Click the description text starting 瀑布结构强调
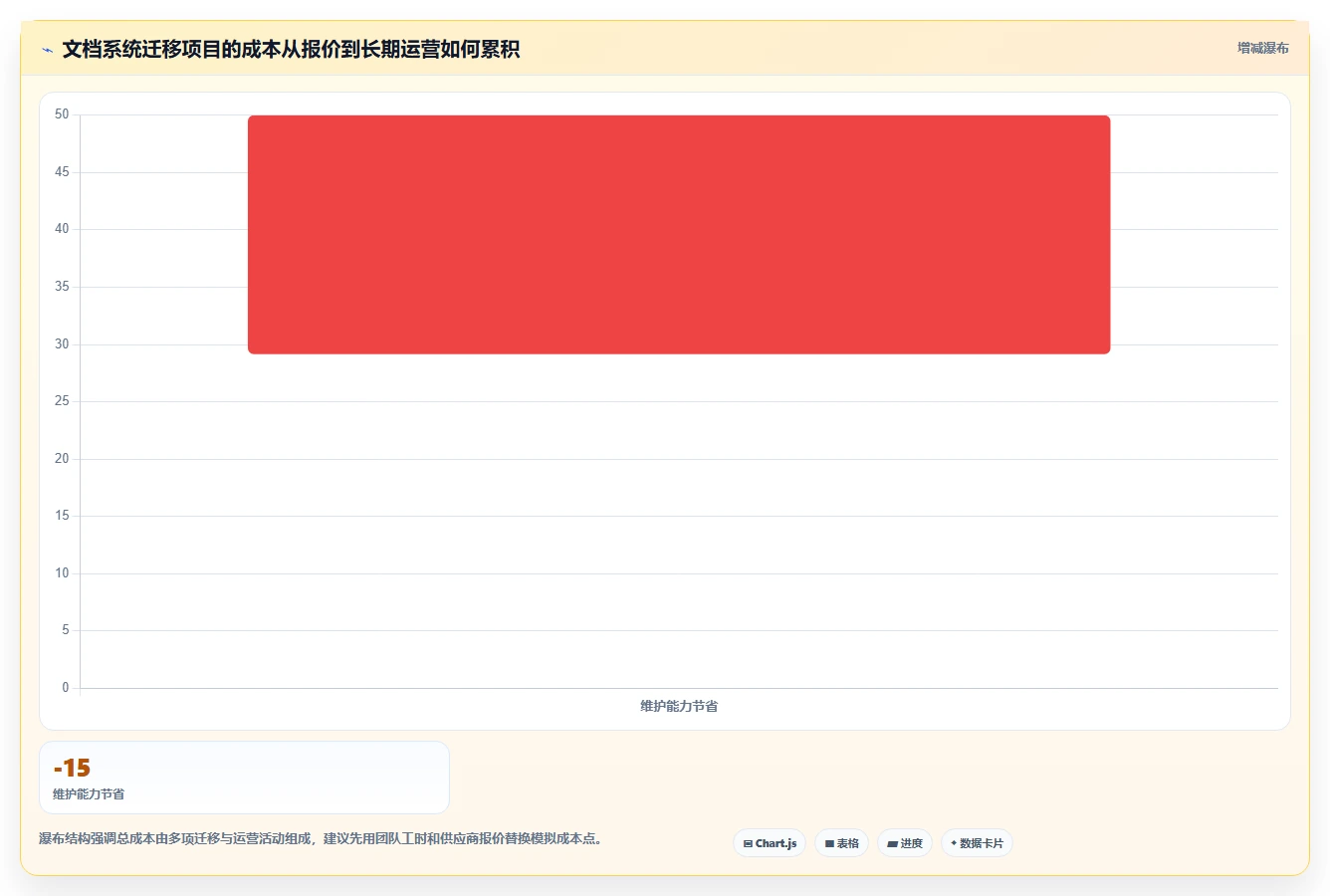1330x896 pixels. pos(321,838)
